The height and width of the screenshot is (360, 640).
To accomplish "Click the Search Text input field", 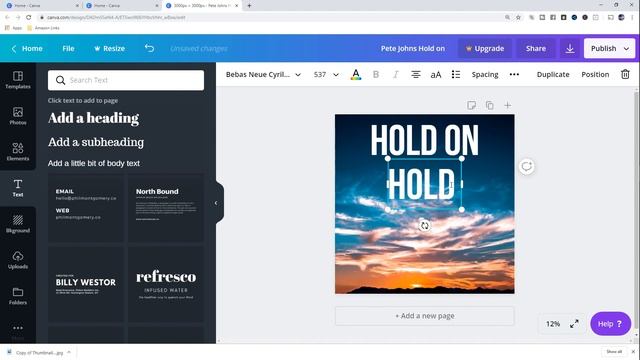I will tap(126, 80).
